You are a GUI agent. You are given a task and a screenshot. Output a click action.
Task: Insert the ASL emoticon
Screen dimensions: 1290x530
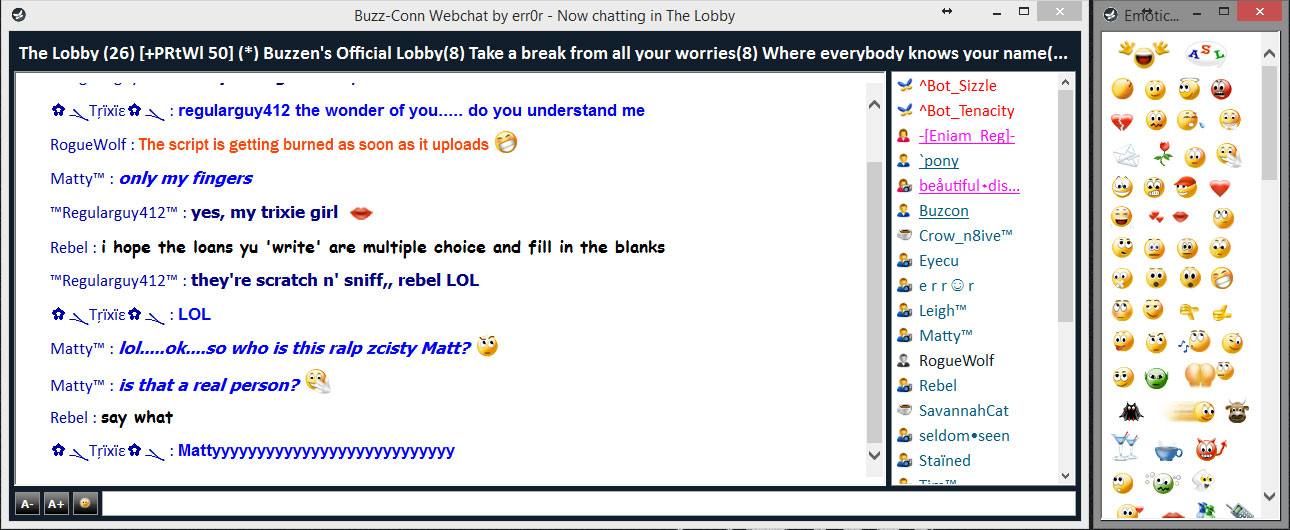1205,54
